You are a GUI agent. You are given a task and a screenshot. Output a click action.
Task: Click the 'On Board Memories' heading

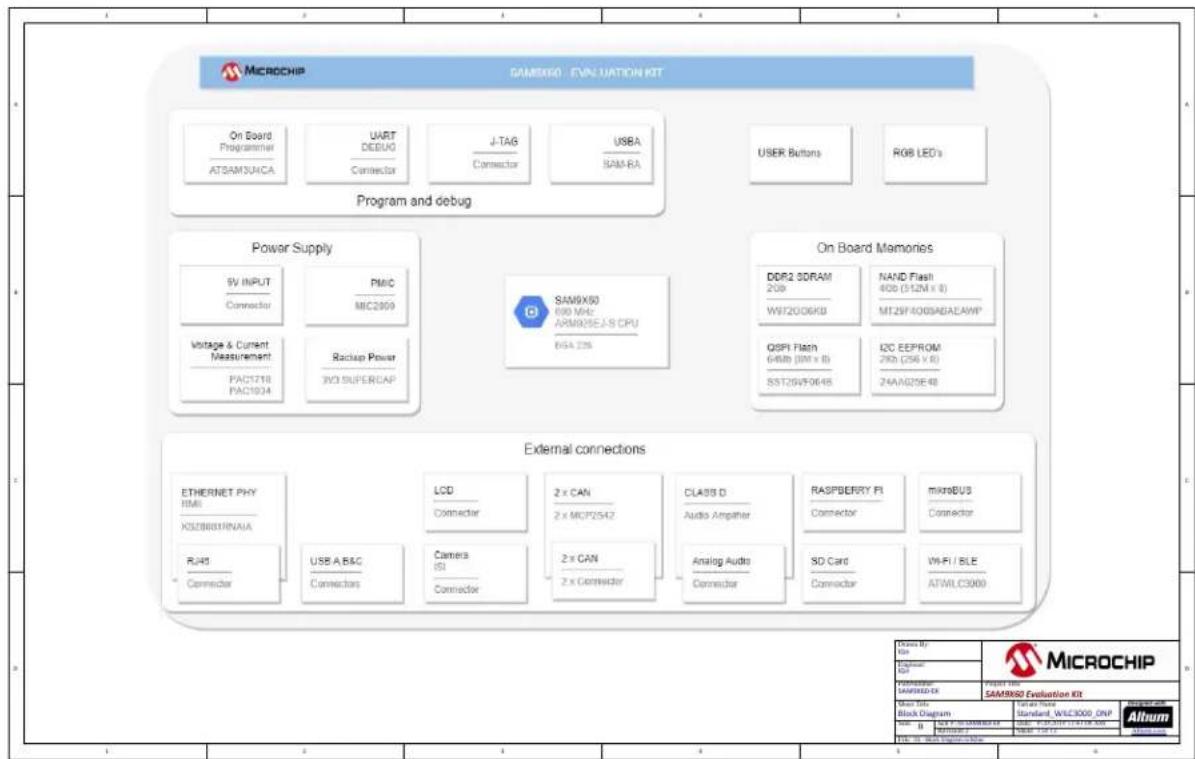tap(874, 248)
